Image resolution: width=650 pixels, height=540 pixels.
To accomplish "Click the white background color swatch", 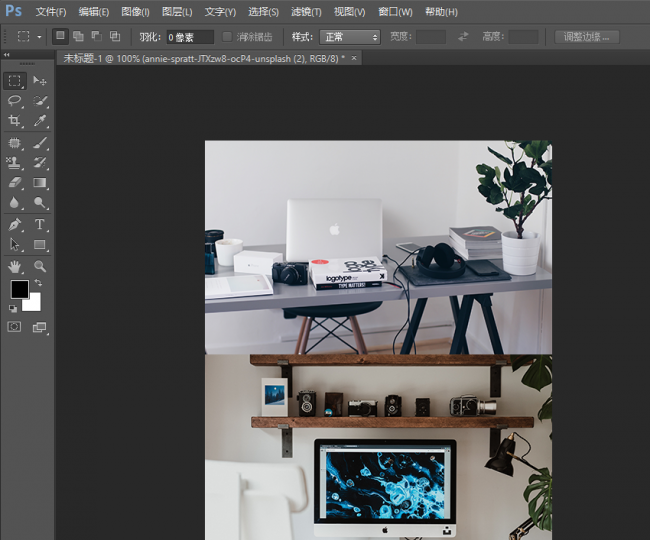I will (34, 305).
